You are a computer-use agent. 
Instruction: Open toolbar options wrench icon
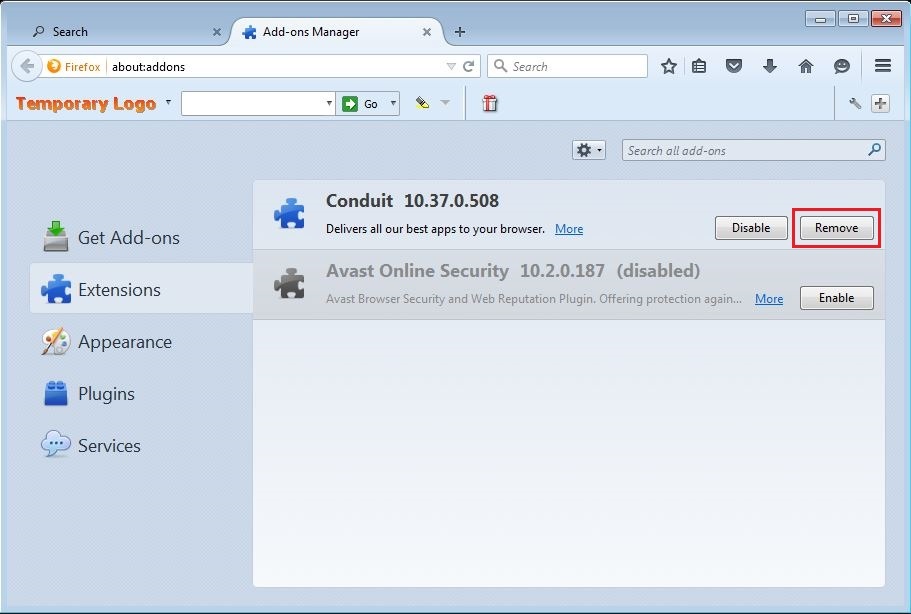[855, 103]
